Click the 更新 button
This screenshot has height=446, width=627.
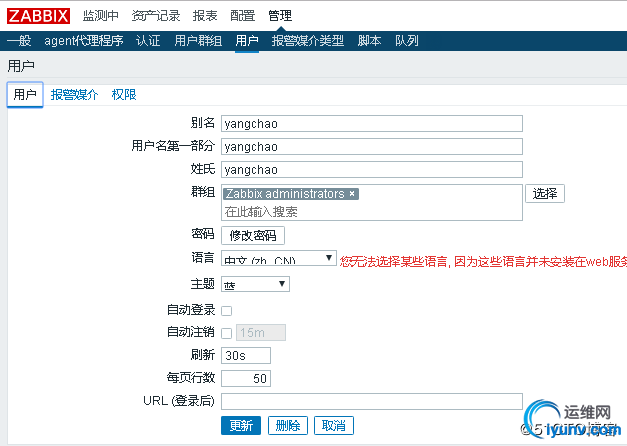241,426
